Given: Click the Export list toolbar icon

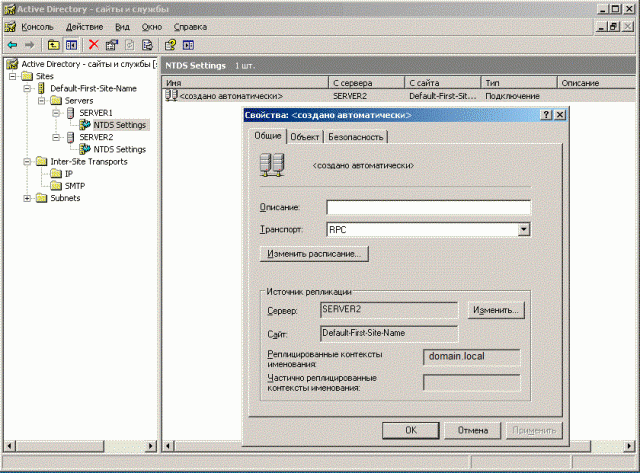Looking at the screenshot, I should tap(147, 45).
